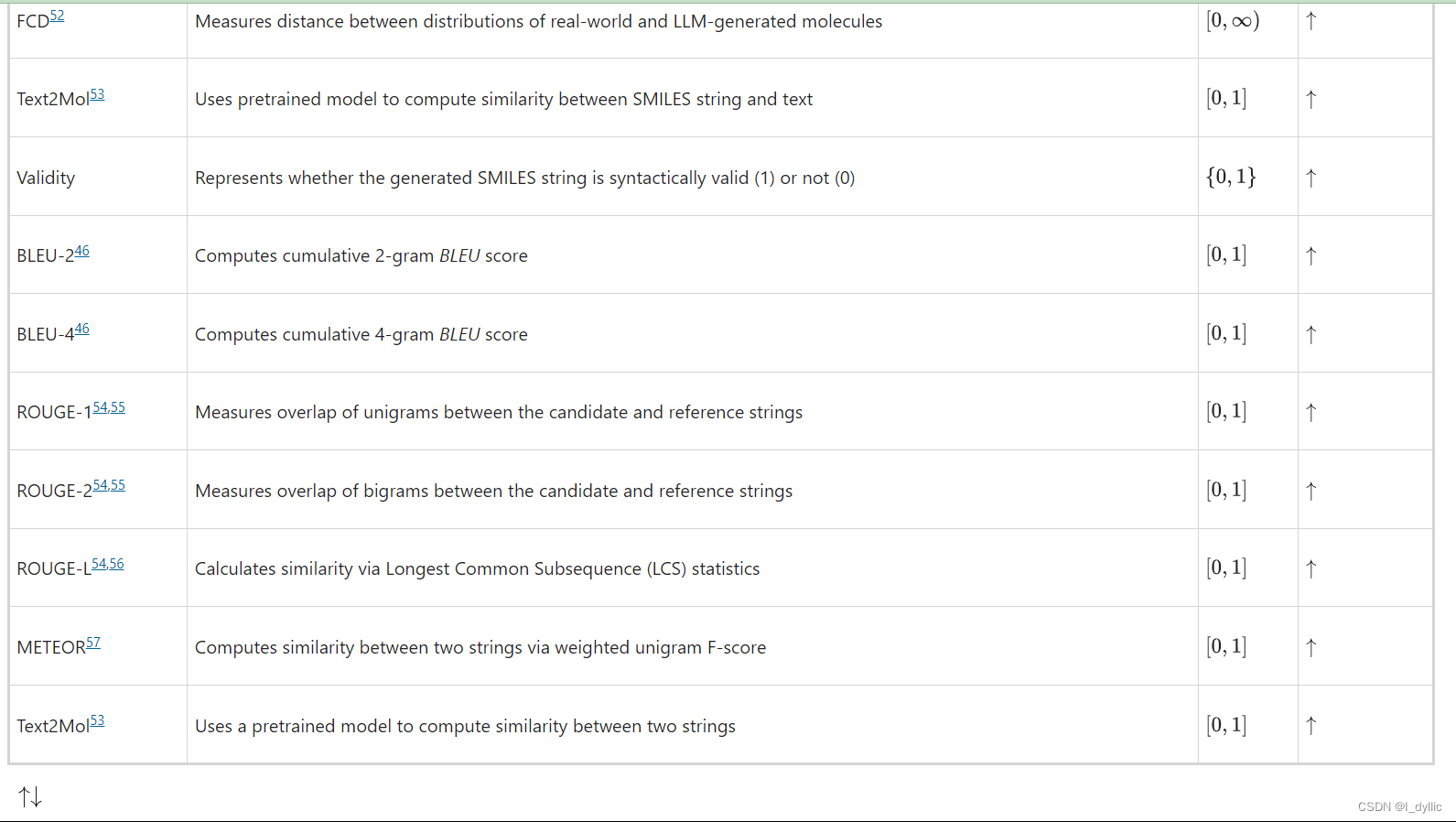Image resolution: width=1456 pixels, height=822 pixels.
Task: Open reference 54 beside ROUGE-2
Action: [101, 485]
